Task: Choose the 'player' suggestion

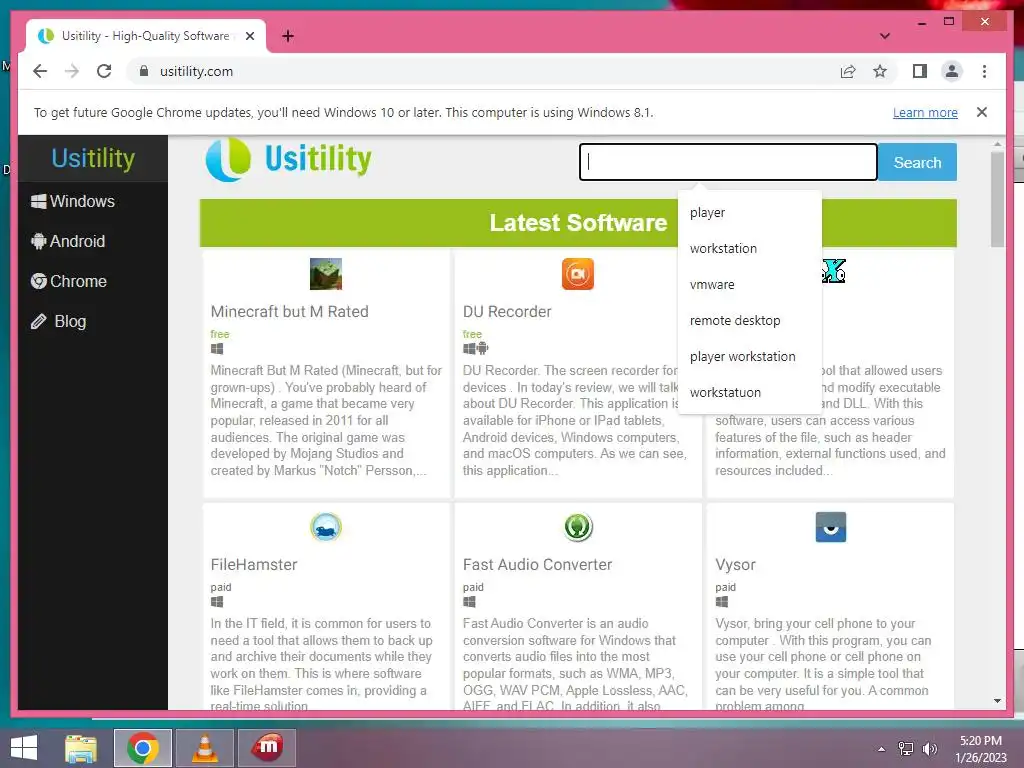Action: pos(750,213)
